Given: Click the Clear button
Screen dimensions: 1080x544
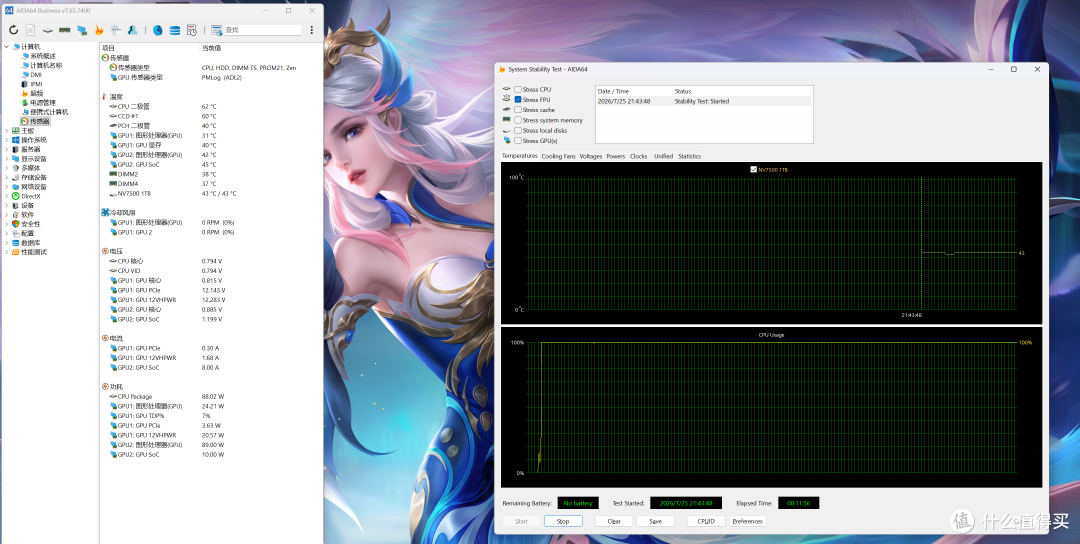Looking at the screenshot, I should point(614,521).
